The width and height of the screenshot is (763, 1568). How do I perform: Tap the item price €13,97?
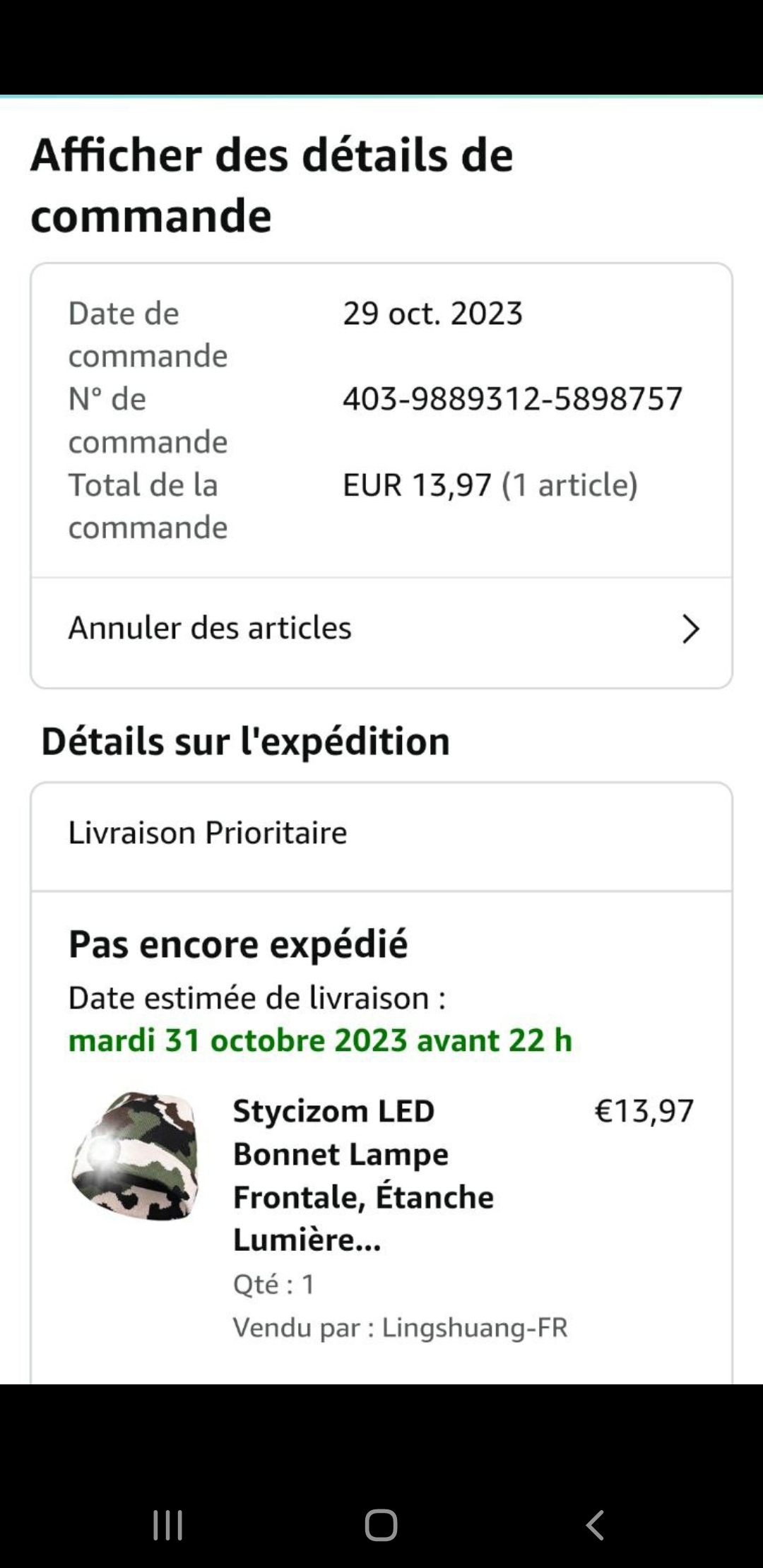(x=644, y=1111)
